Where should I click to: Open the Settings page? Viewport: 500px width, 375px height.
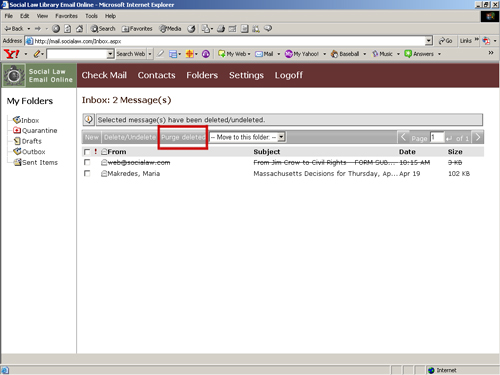point(246,75)
